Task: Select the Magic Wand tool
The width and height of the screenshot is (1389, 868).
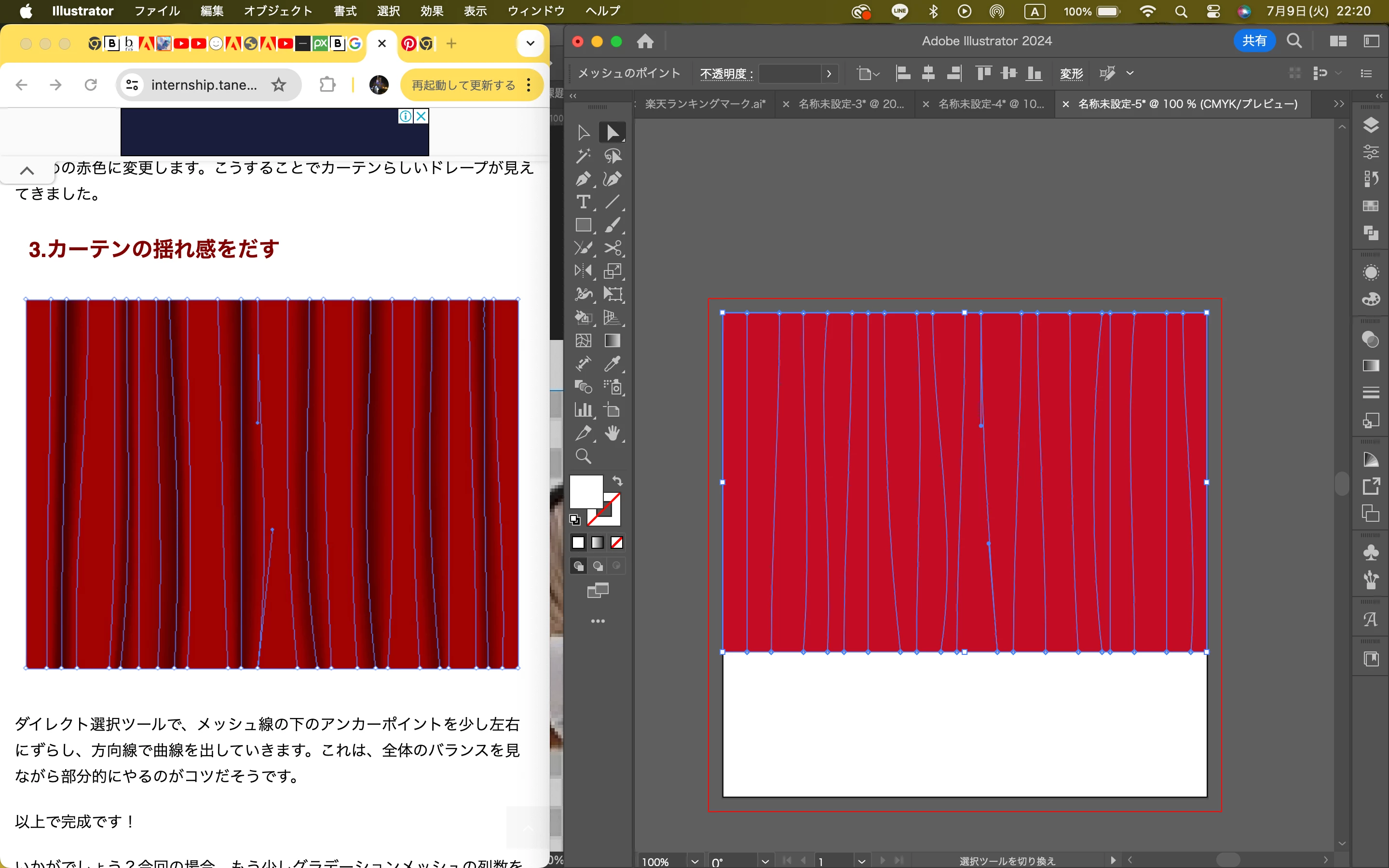Action: (583, 156)
